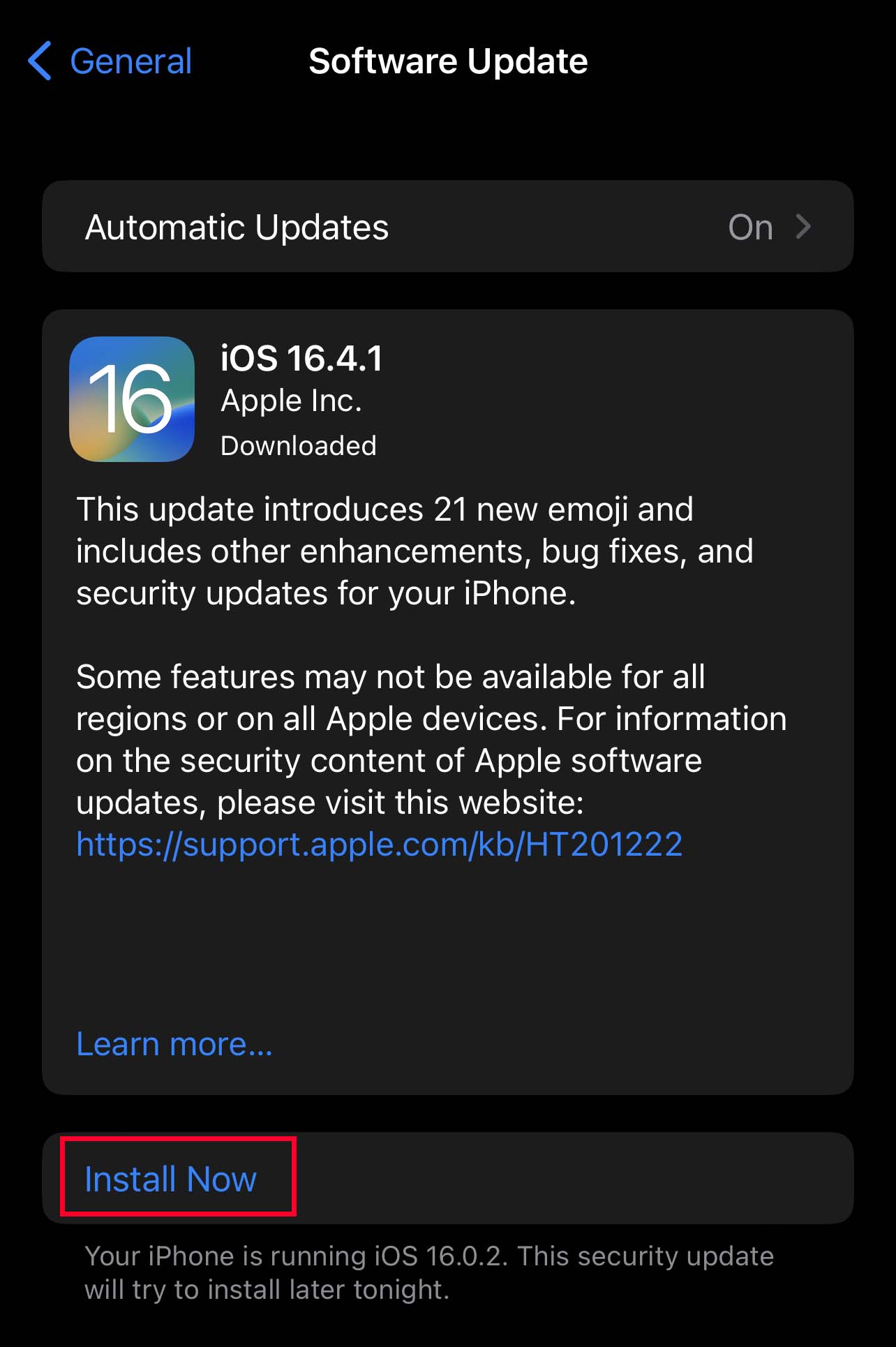The height and width of the screenshot is (1347, 896).
Task: Go back to General settings label
Action: pos(131,61)
